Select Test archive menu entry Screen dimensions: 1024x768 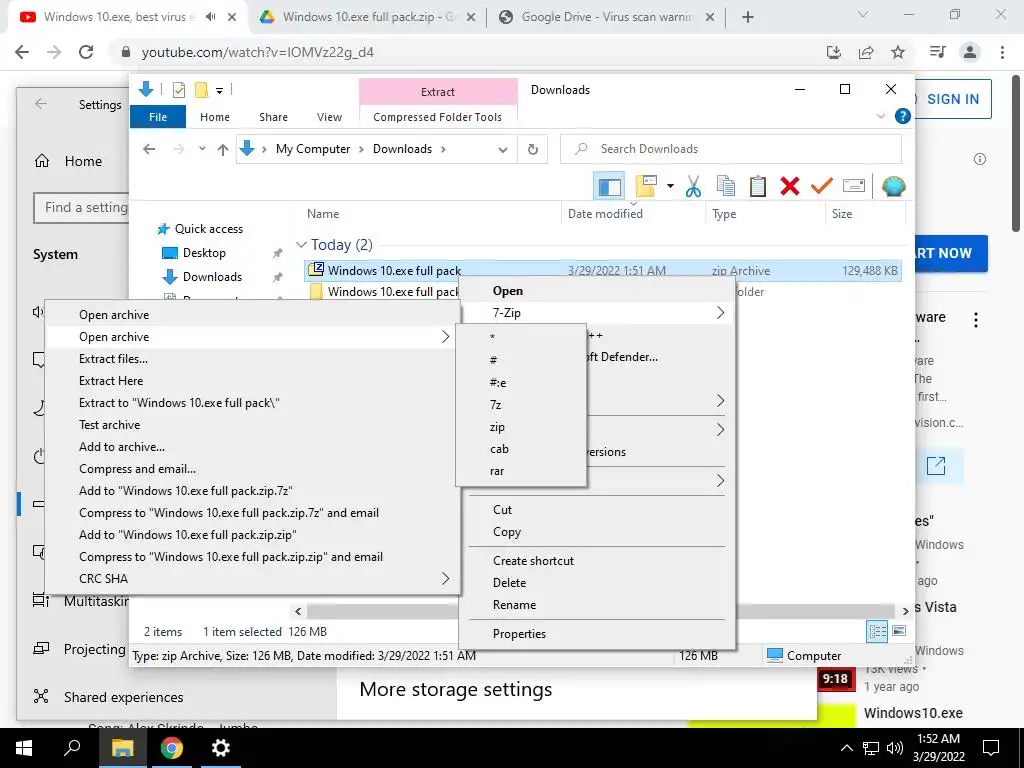(253, 424)
